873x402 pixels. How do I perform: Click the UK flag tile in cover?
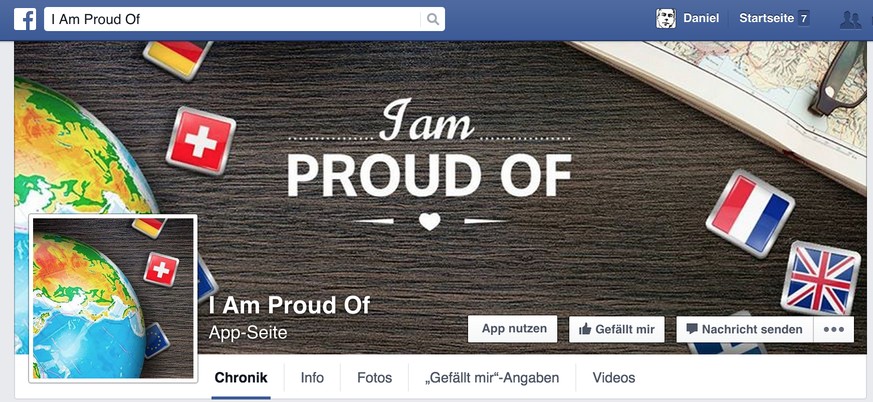pos(821,278)
